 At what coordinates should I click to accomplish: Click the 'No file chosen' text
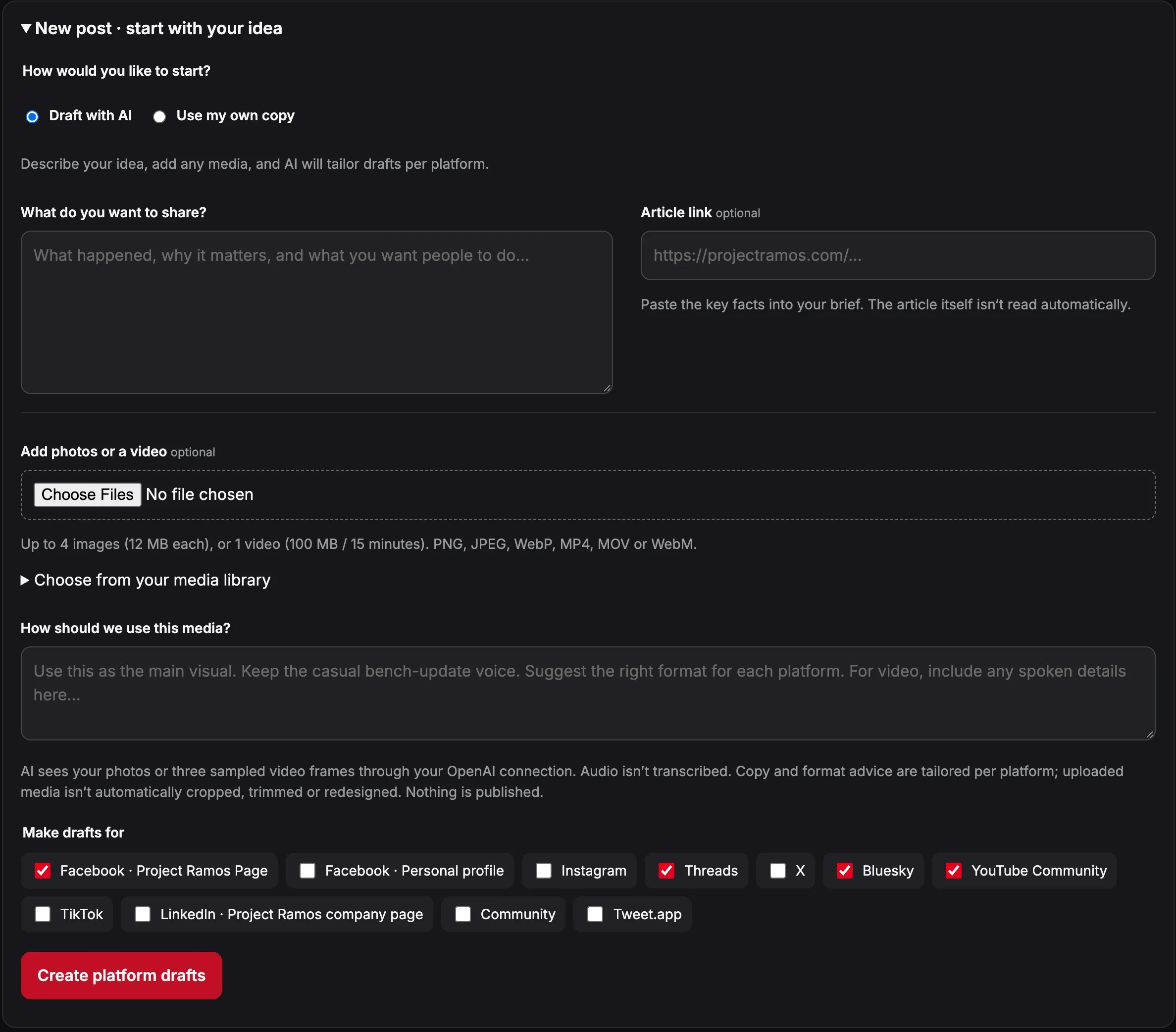click(200, 494)
